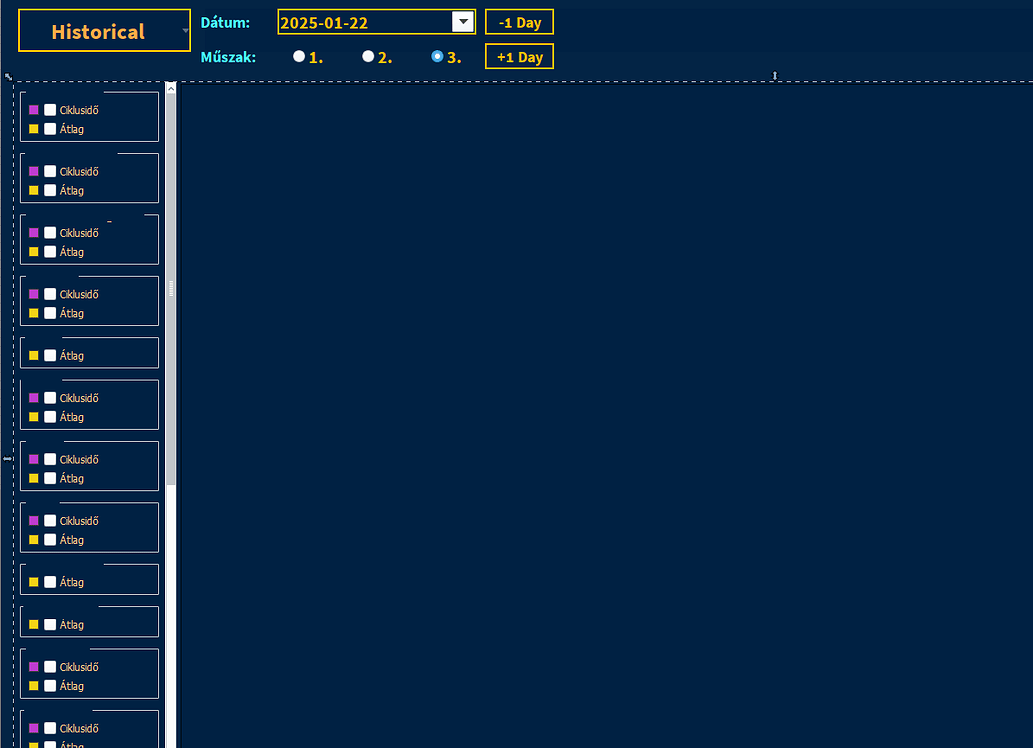Open the Dátum date picker dropdown

tap(463, 21)
